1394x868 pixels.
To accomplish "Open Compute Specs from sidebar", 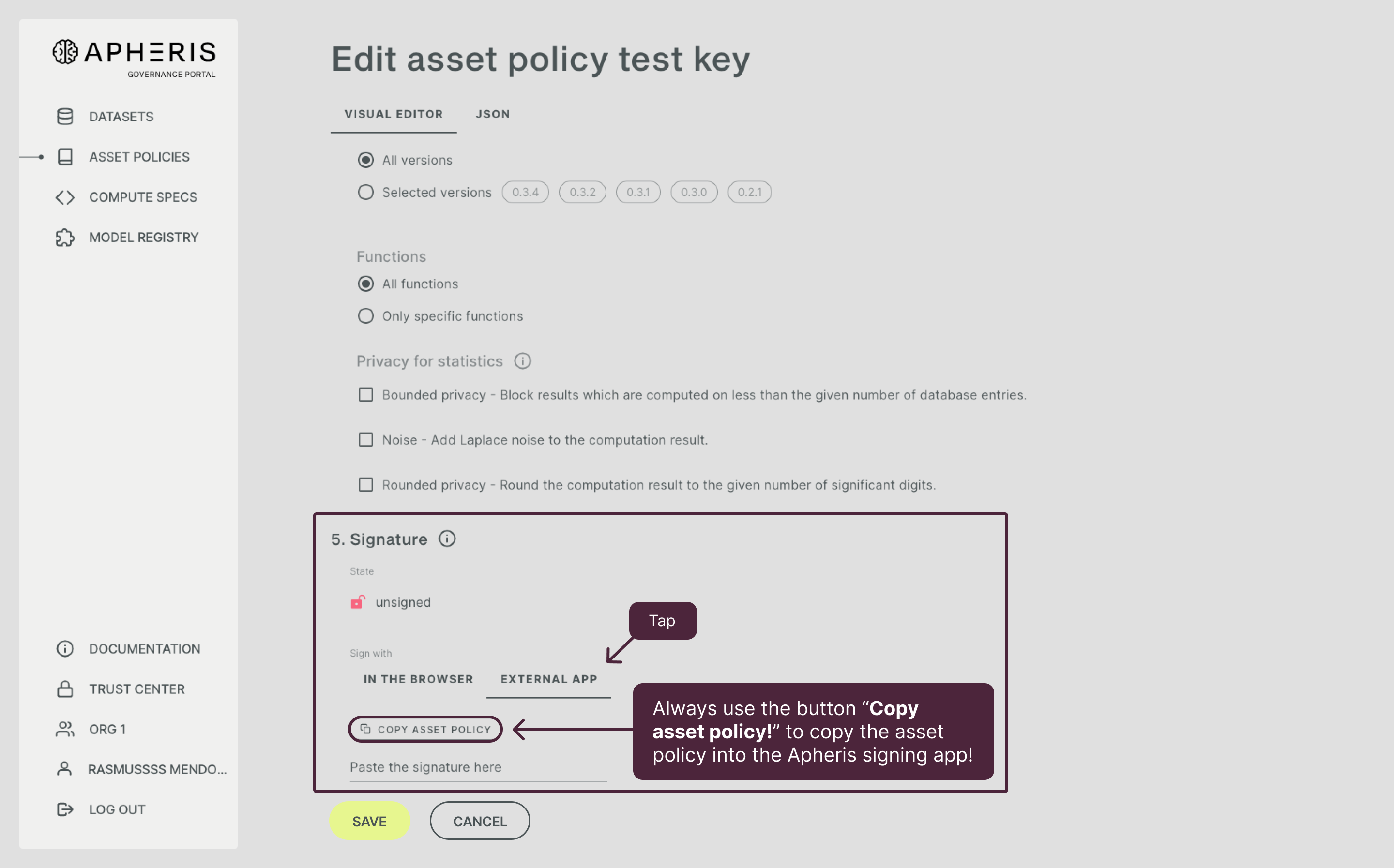I will coord(143,197).
